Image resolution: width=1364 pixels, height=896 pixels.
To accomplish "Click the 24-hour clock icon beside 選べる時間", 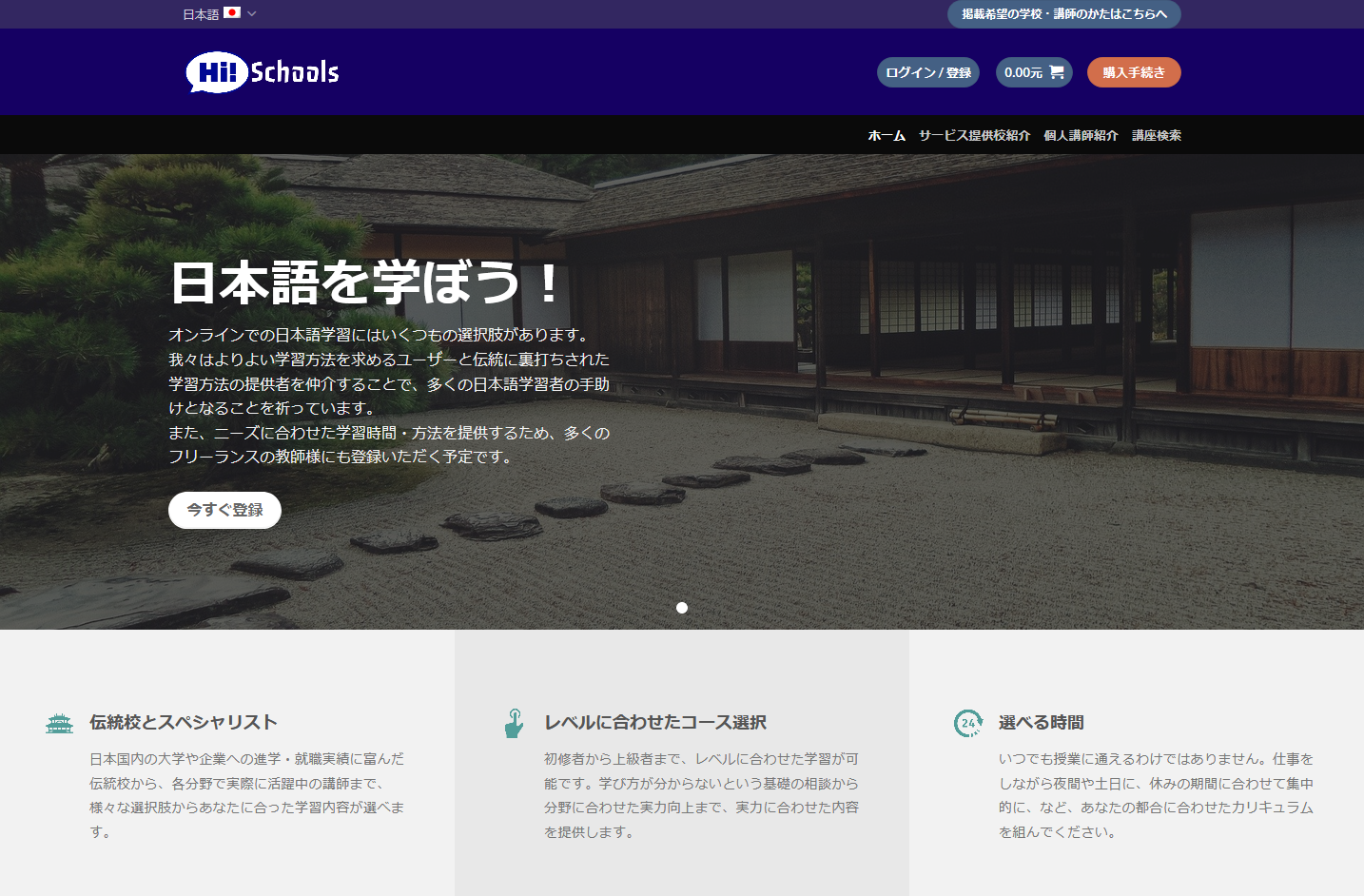I will coord(968,724).
